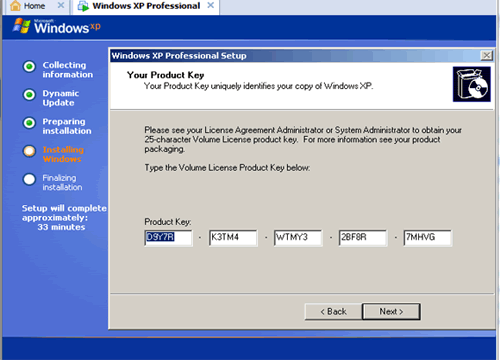The height and width of the screenshot is (360, 500).
Task: Click the virtual machine icon on Windows XP tab
Action: 83,6
